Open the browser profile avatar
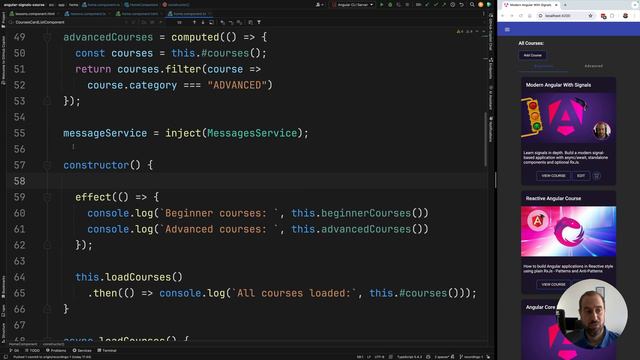Screen dimensions: 640x360 [625, 16]
